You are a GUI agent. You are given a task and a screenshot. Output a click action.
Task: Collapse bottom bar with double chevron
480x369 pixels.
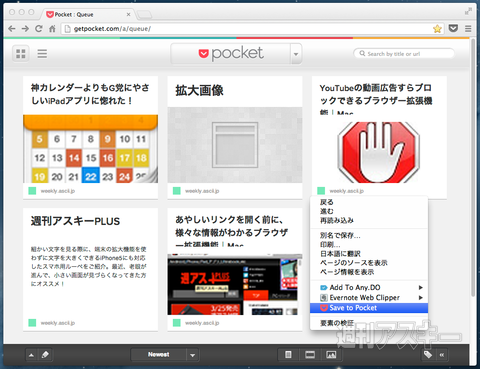(442, 355)
